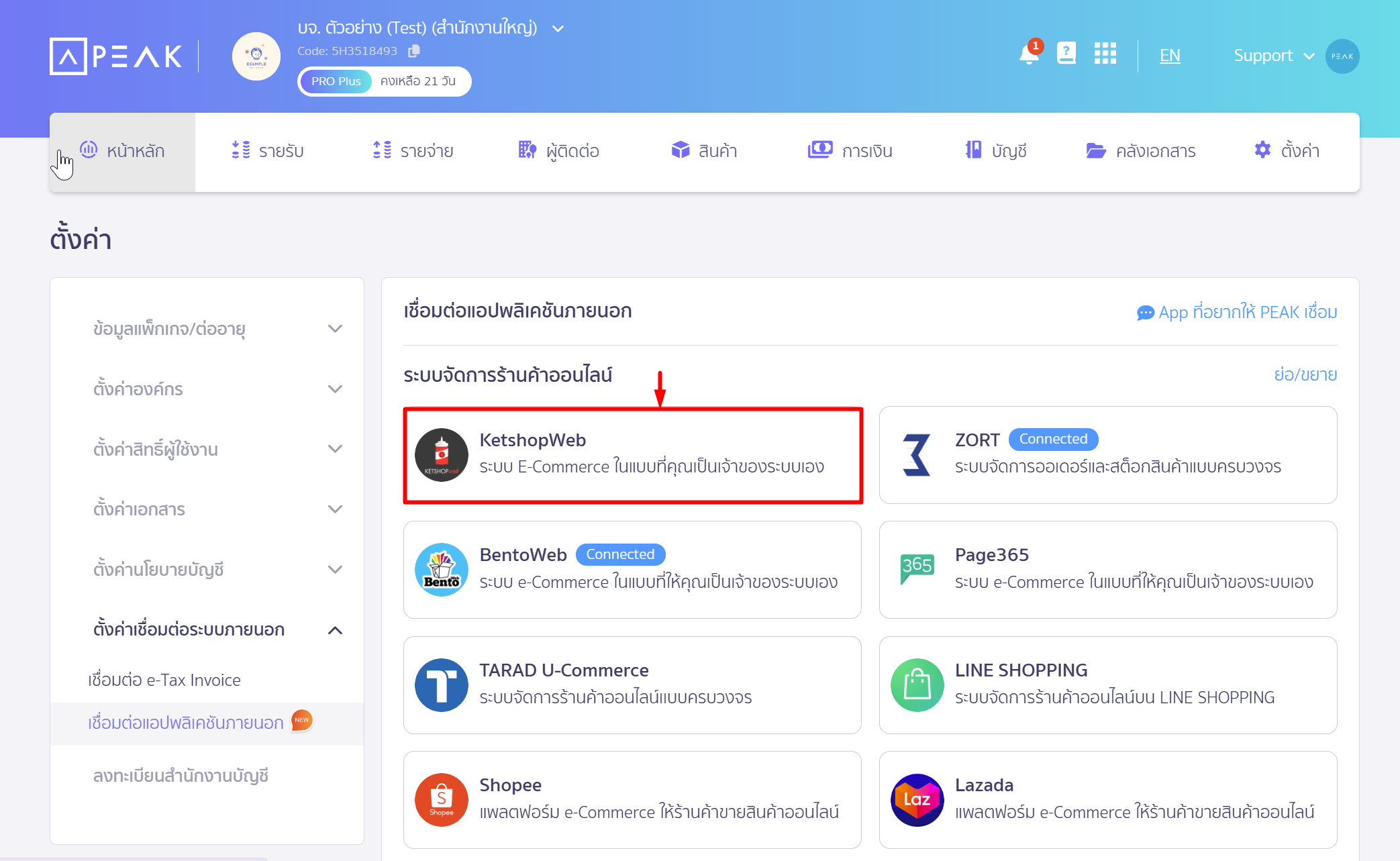Open ลงทะเบียนสำนักงานบัญชี sidebar item
The height and width of the screenshot is (861, 1400).
[x=181, y=776]
